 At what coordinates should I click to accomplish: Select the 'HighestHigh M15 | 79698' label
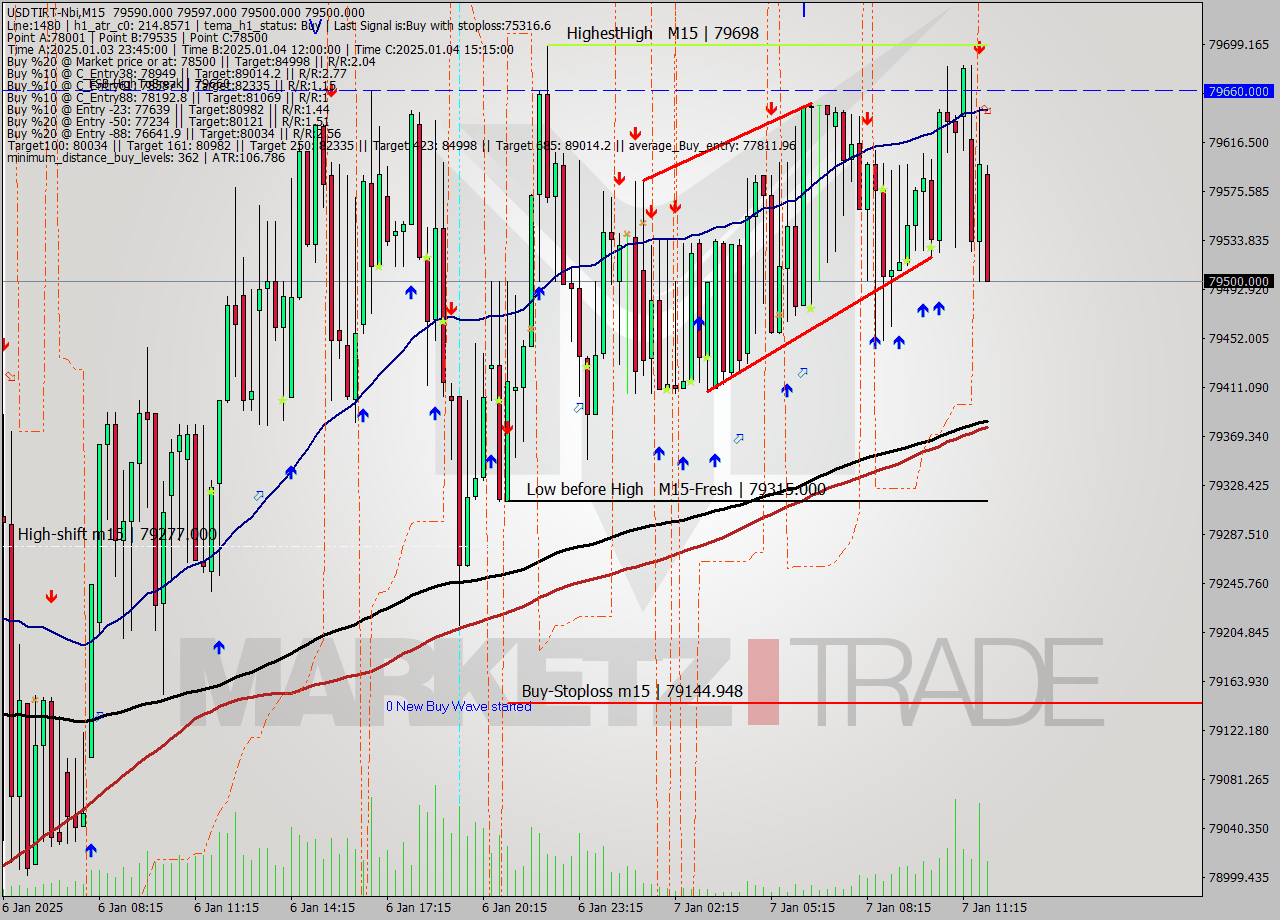pyautogui.click(x=662, y=33)
